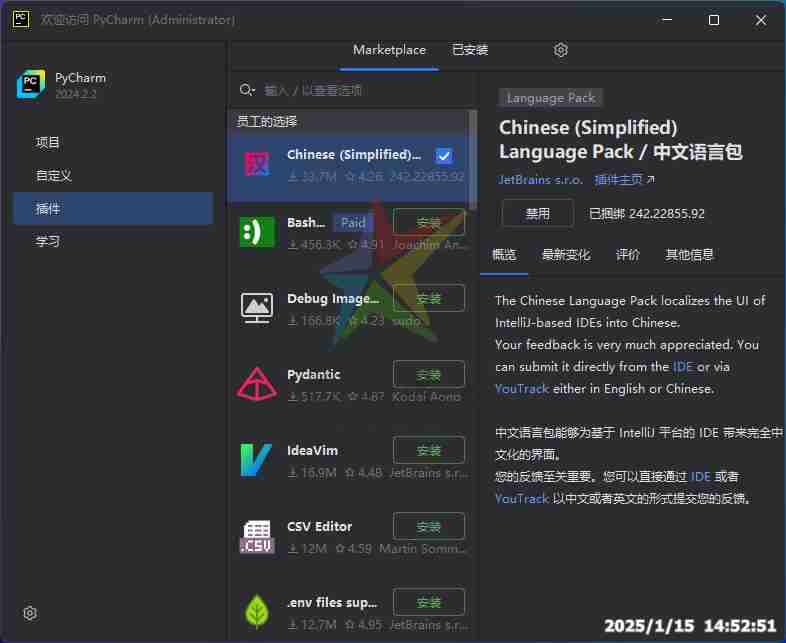Viewport: 786px width, 643px height.
Task: Select 学习 in the sidebar
Action: (113, 241)
